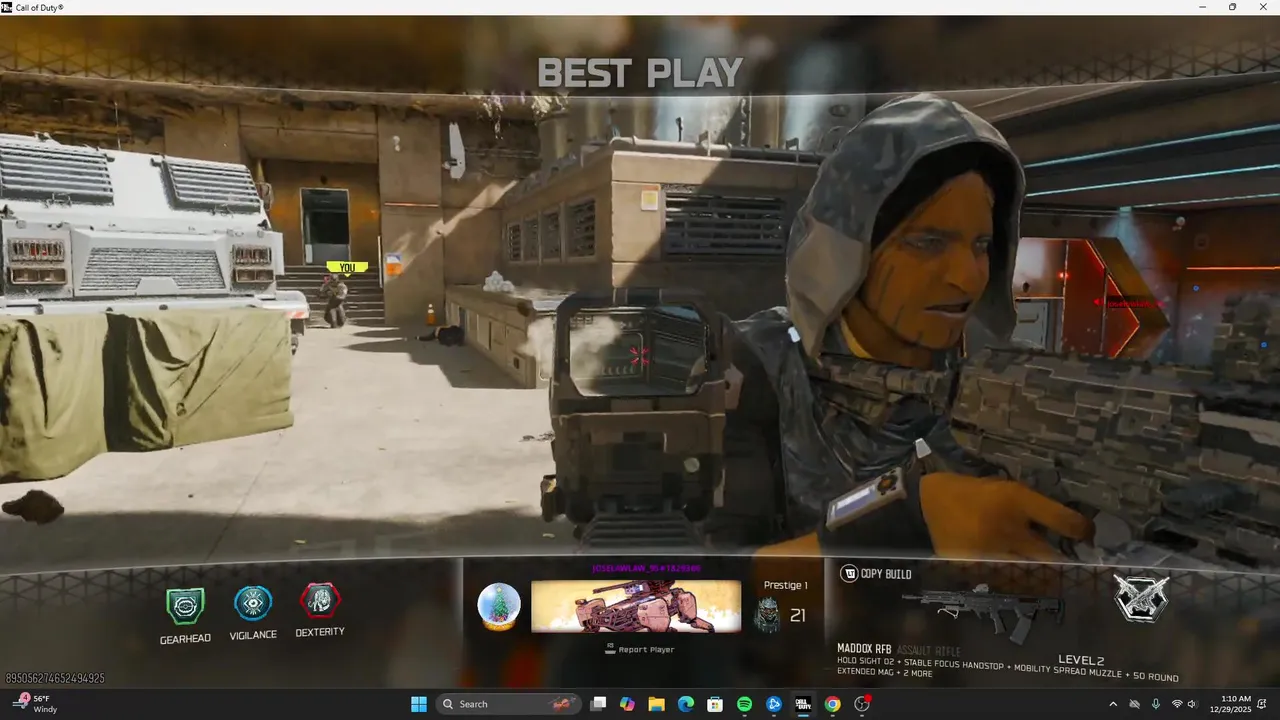
Task: Open File Explorer from the taskbar
Action: coord(656,704)
